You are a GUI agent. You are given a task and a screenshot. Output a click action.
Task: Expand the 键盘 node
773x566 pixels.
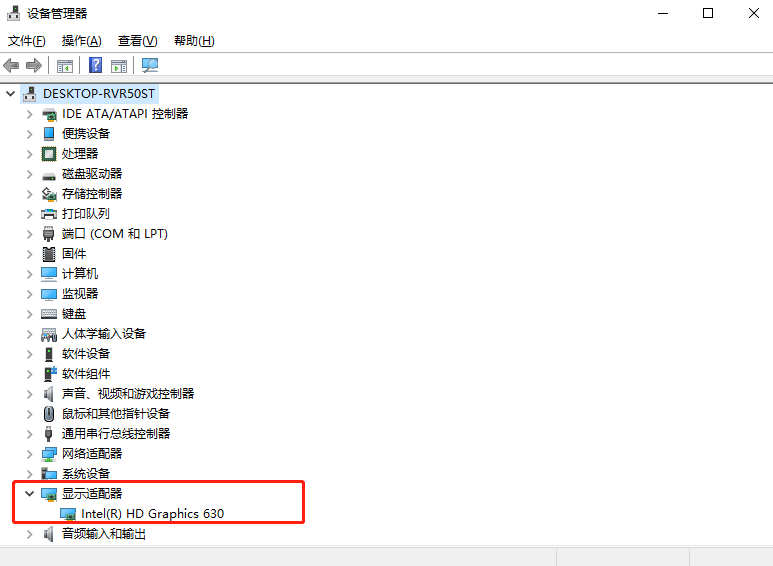pyautogui.click(x=30, y=314)
